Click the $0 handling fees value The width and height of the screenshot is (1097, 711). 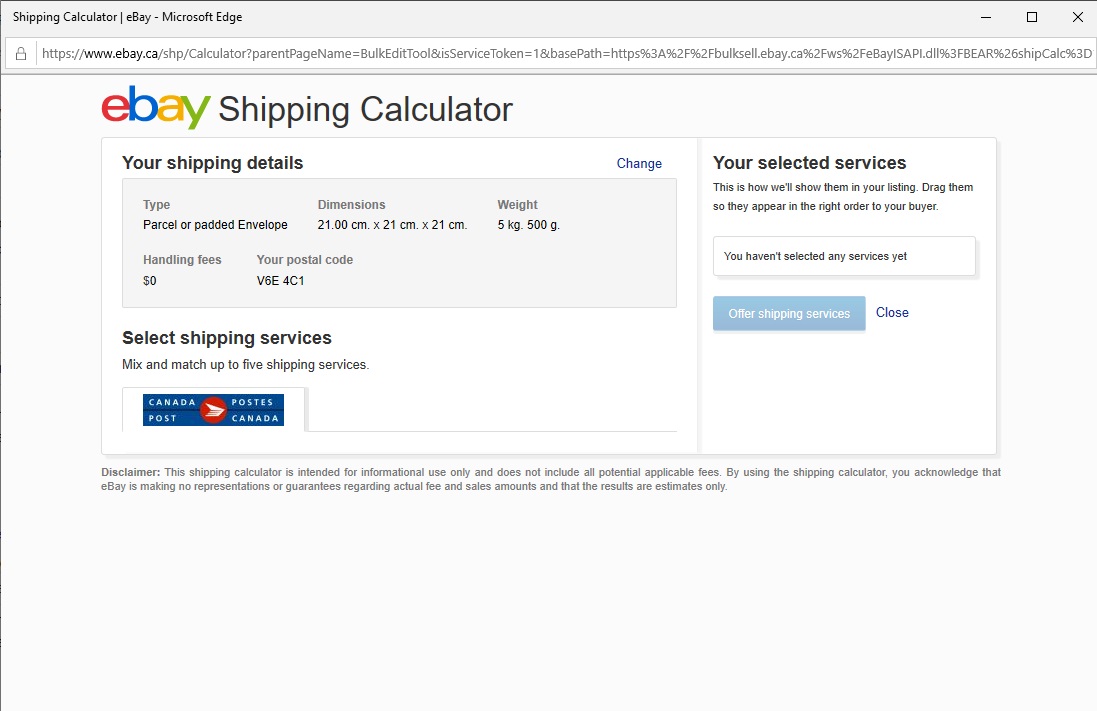(x=150, y=281)
